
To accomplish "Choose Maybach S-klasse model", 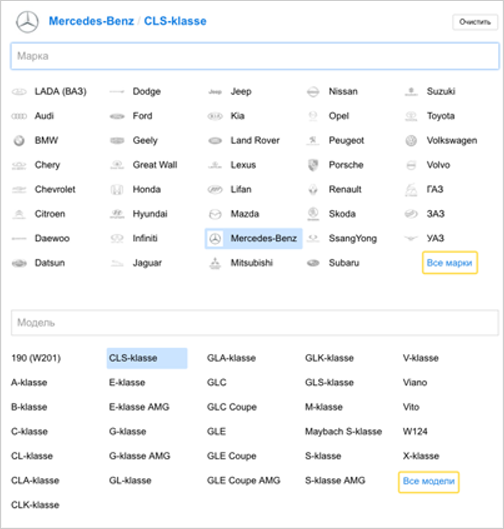I will pyautogui.click(x=343, y=431).
